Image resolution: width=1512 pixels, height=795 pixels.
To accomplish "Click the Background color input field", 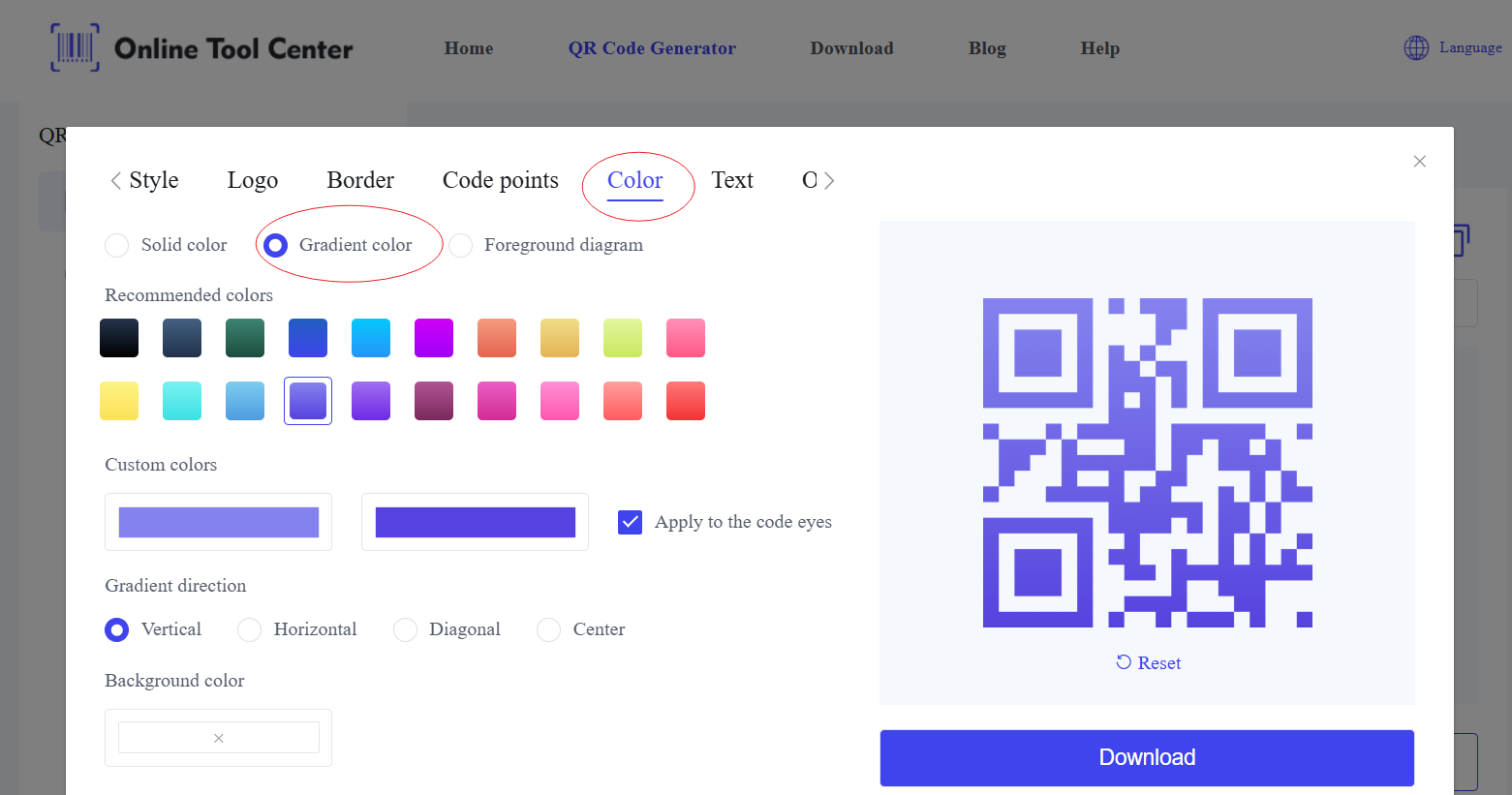I will (x=219, y=738).
